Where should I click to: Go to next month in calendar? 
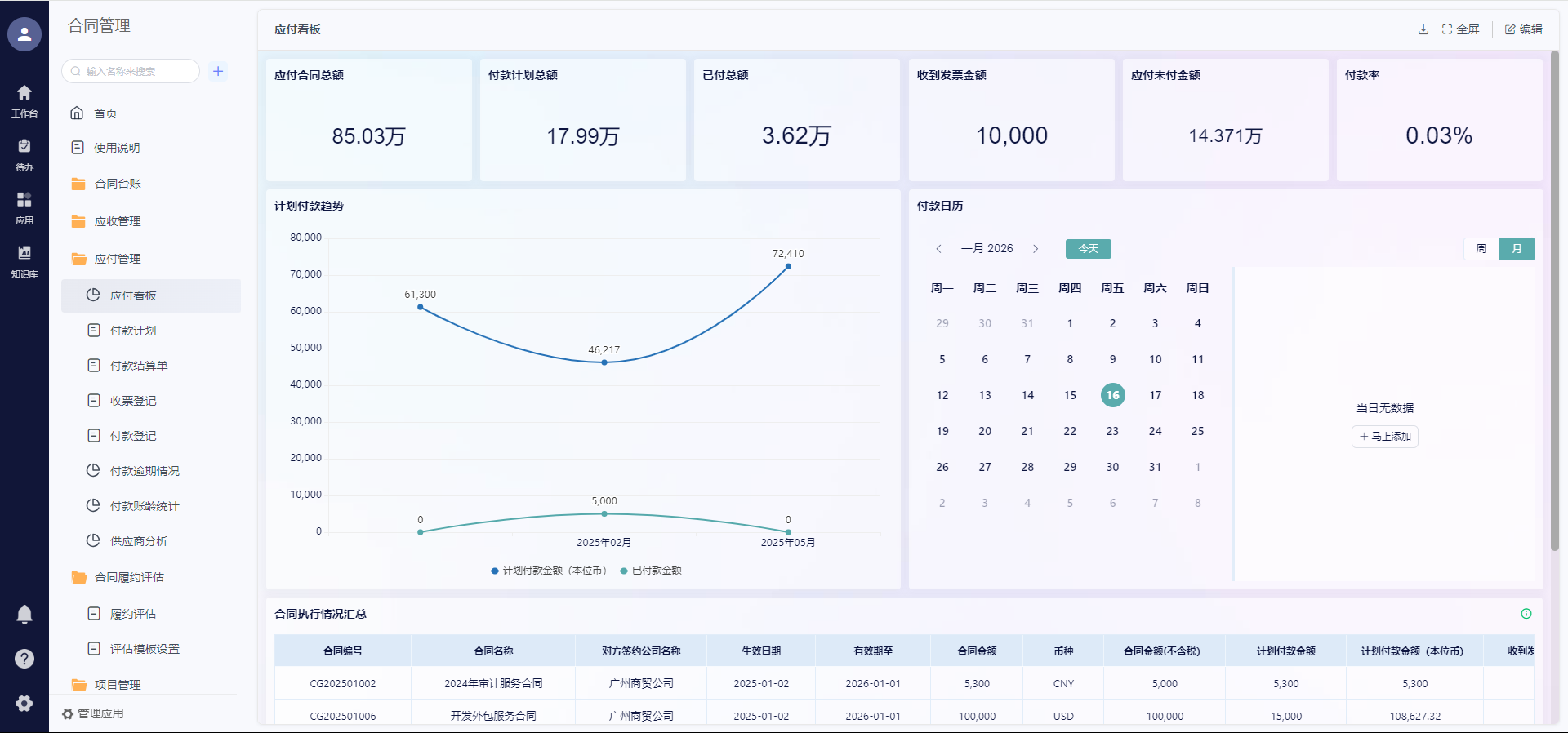point(1036,249)
